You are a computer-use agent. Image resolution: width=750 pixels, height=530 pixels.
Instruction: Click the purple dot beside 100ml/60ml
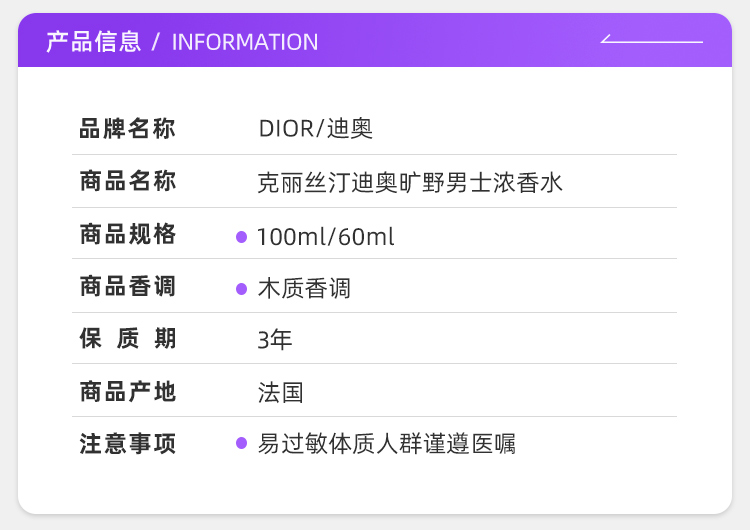point(241,237)
